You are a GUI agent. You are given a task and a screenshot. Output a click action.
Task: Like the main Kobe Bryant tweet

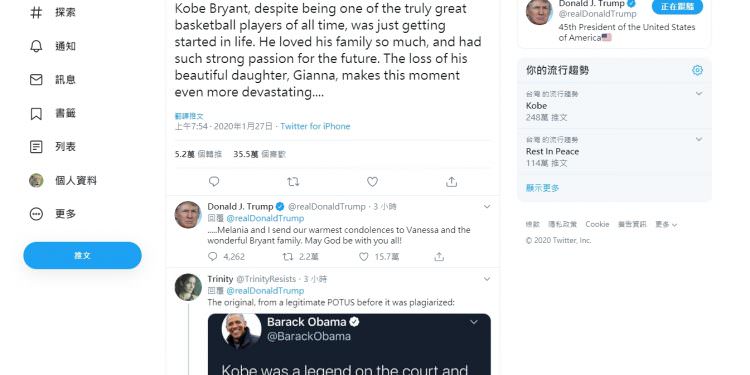(x=372, y=182)
